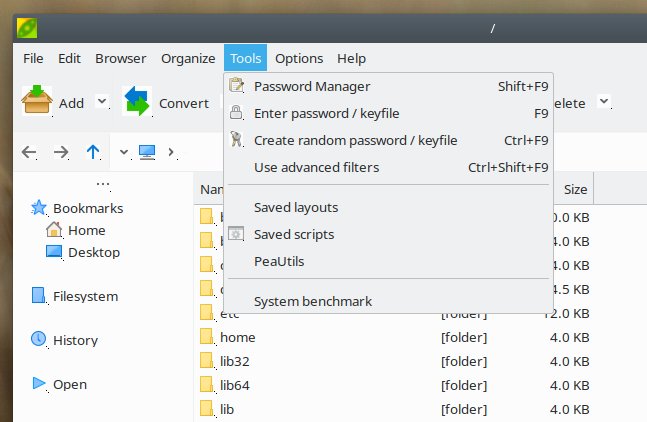
Task: Open the dropdown arrow beside the computer icon
Action: pyautogui.click(x=124, y=152)
